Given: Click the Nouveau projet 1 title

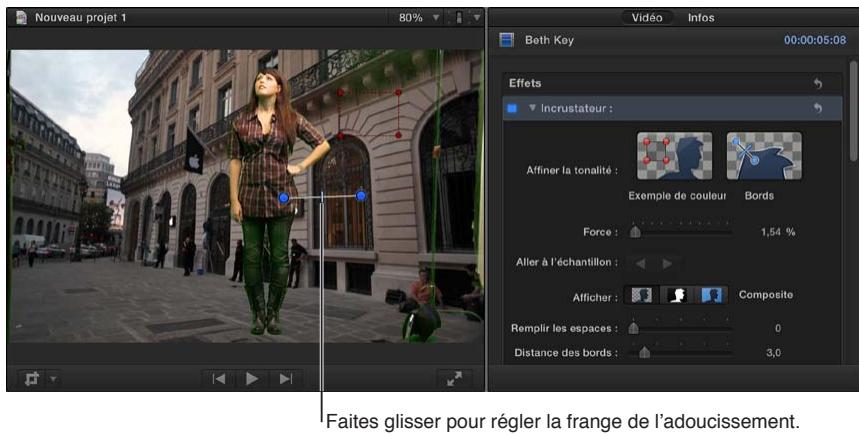Looking at the screenshot, I should (81, 18).
